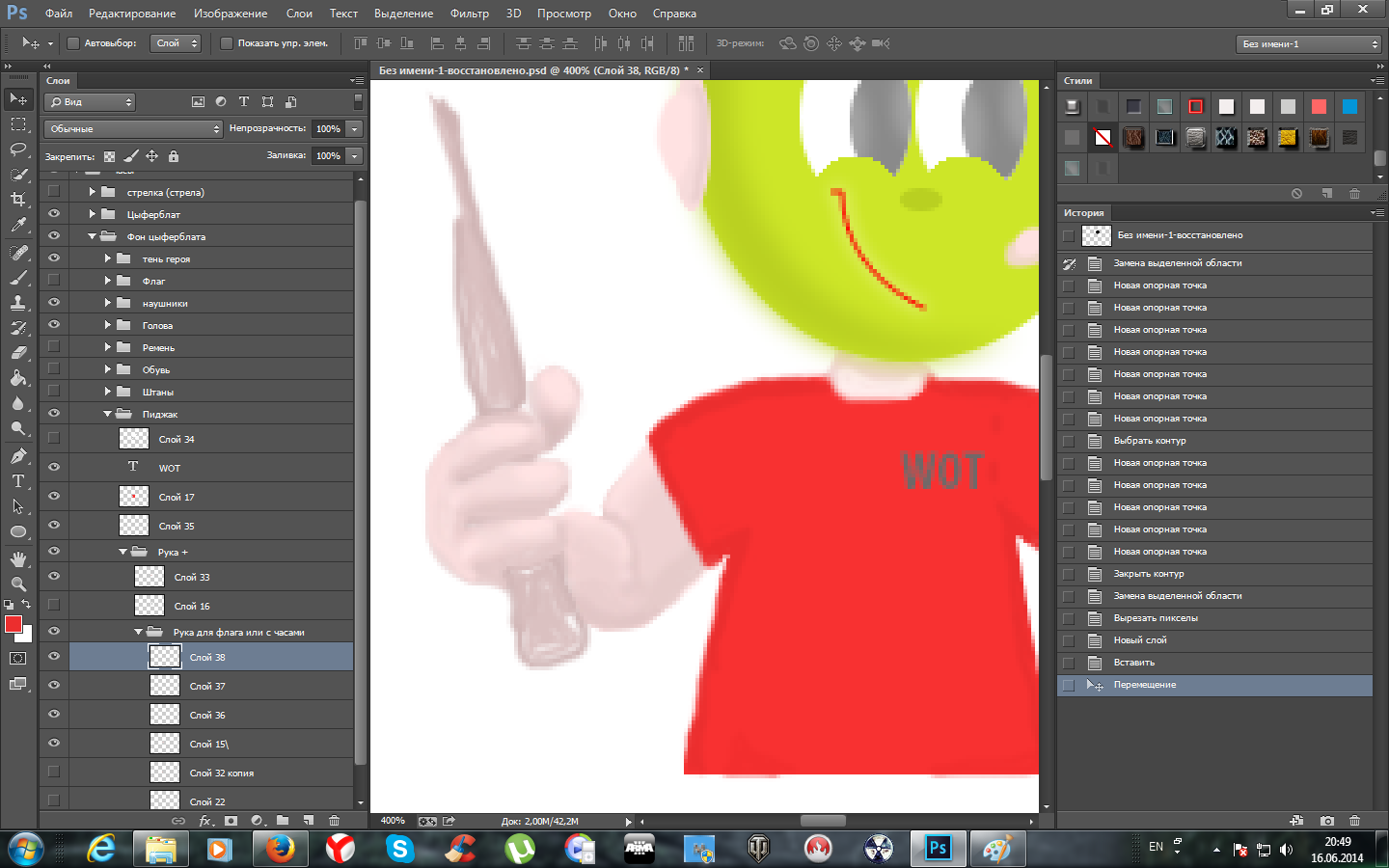Image resolution: width=1389 pixels, height=868 pixels.
Task: Show the Слой 16 layer
Action: (x=54, y=606)
